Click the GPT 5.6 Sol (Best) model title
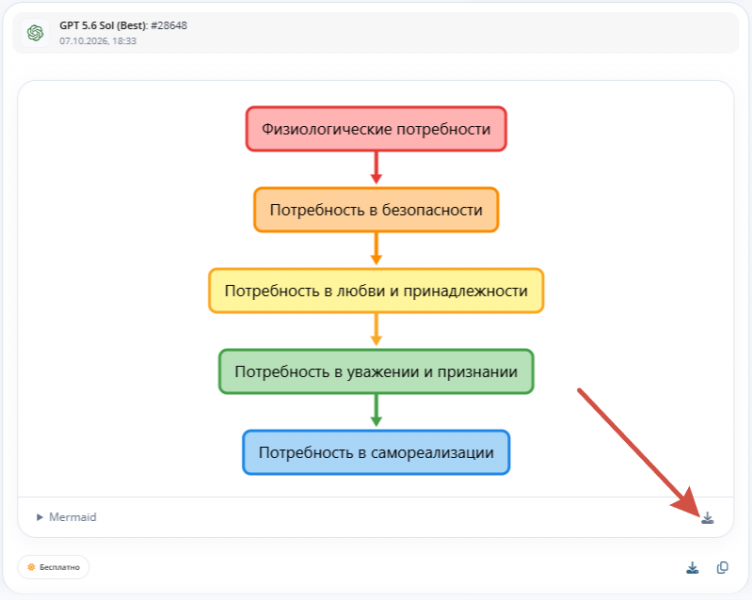Viewport: 752px width, 600px height. pyautogui.click(x=103, y=25)
